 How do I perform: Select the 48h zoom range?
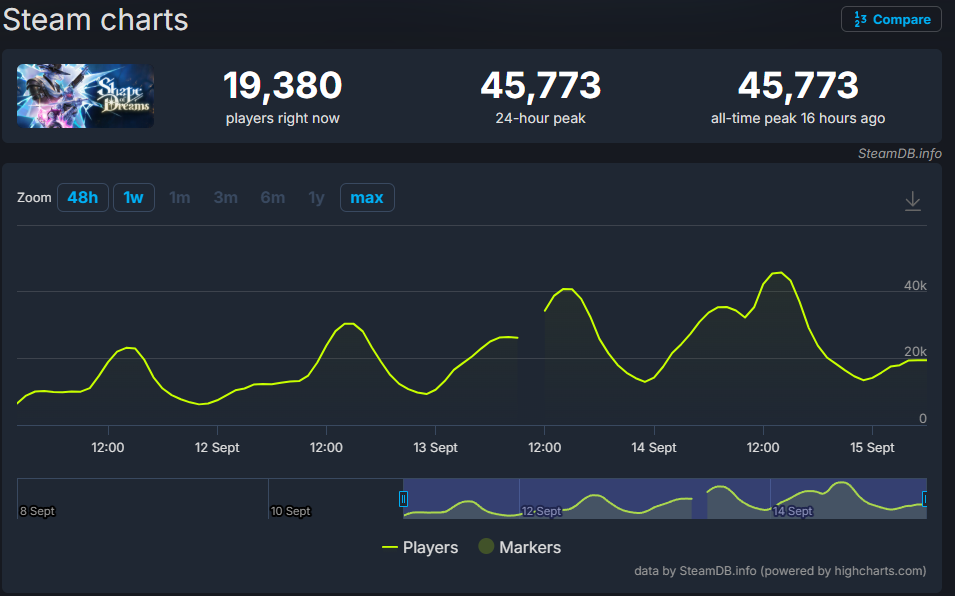82,198
